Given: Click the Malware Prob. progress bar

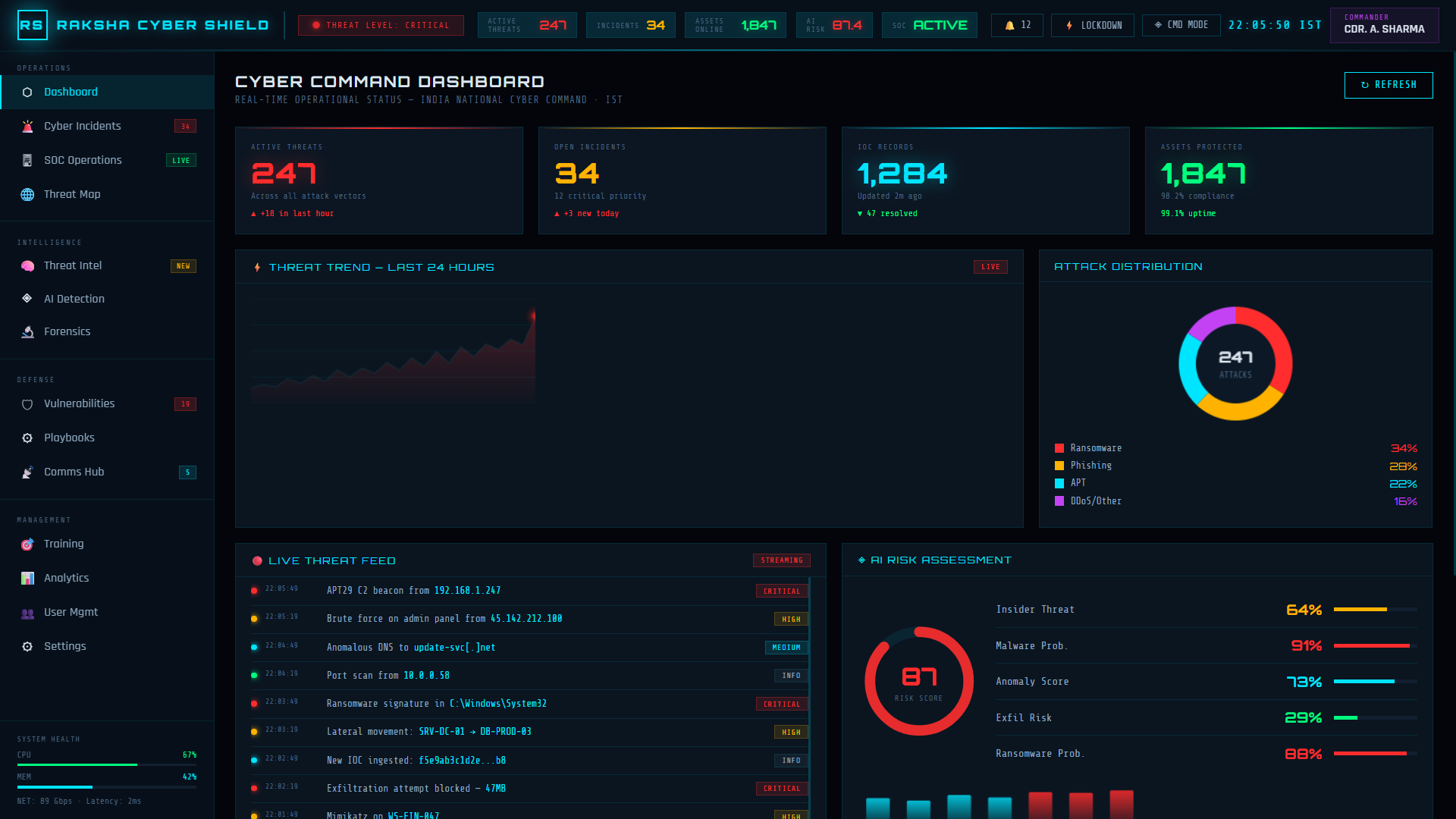Looking at the screenshot, I should pos(1376,646).
